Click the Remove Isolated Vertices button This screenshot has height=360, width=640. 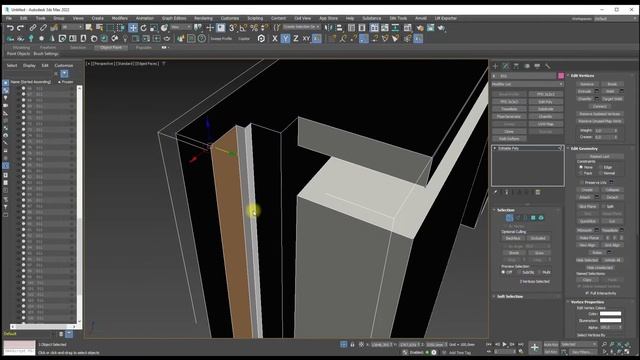pos(600,114)
